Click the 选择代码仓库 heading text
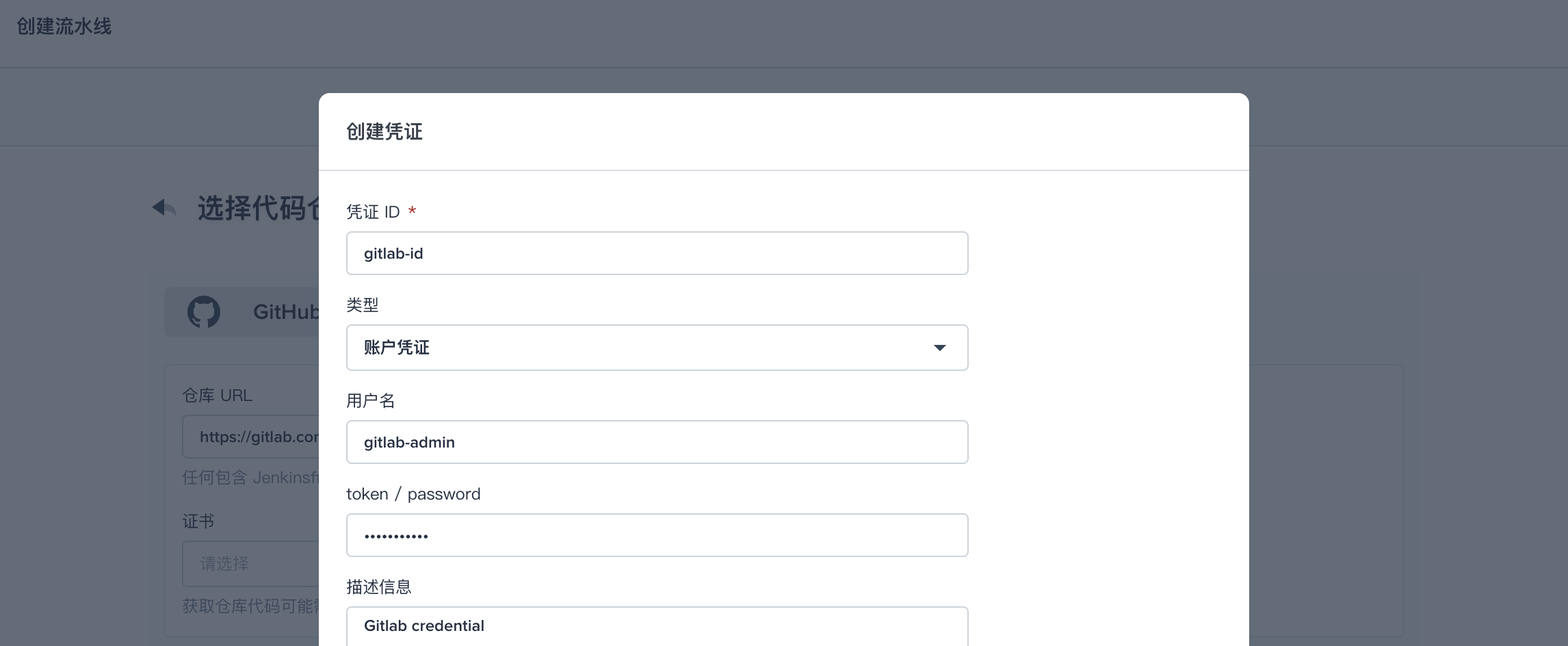Image resolution: width=1568 pixels, height=646 pixels. click(259, 208)
